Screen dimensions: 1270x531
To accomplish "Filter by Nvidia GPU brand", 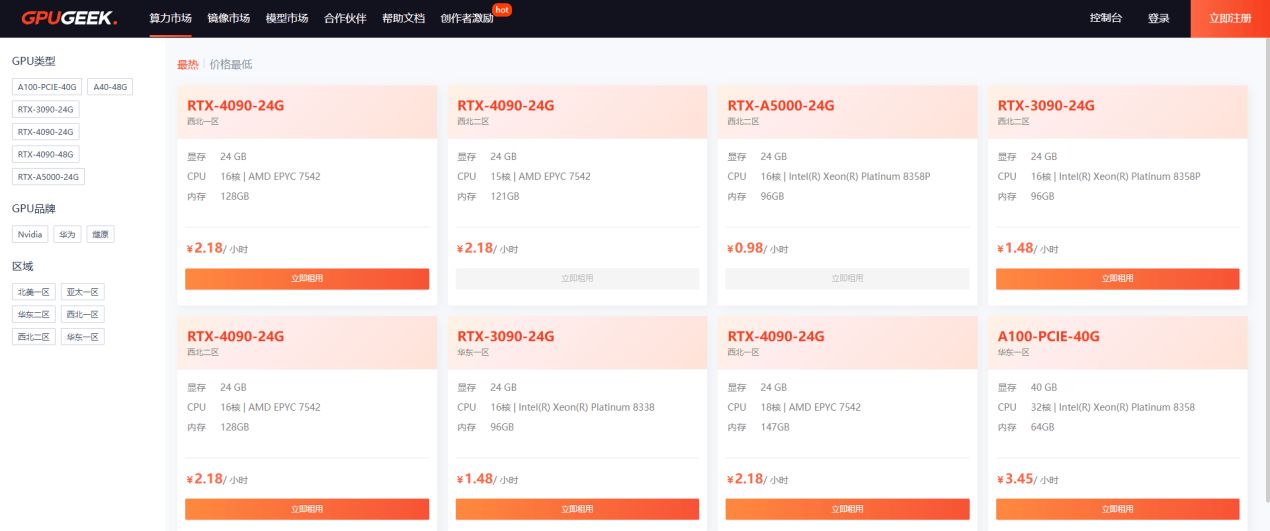I will pos(30,234).
